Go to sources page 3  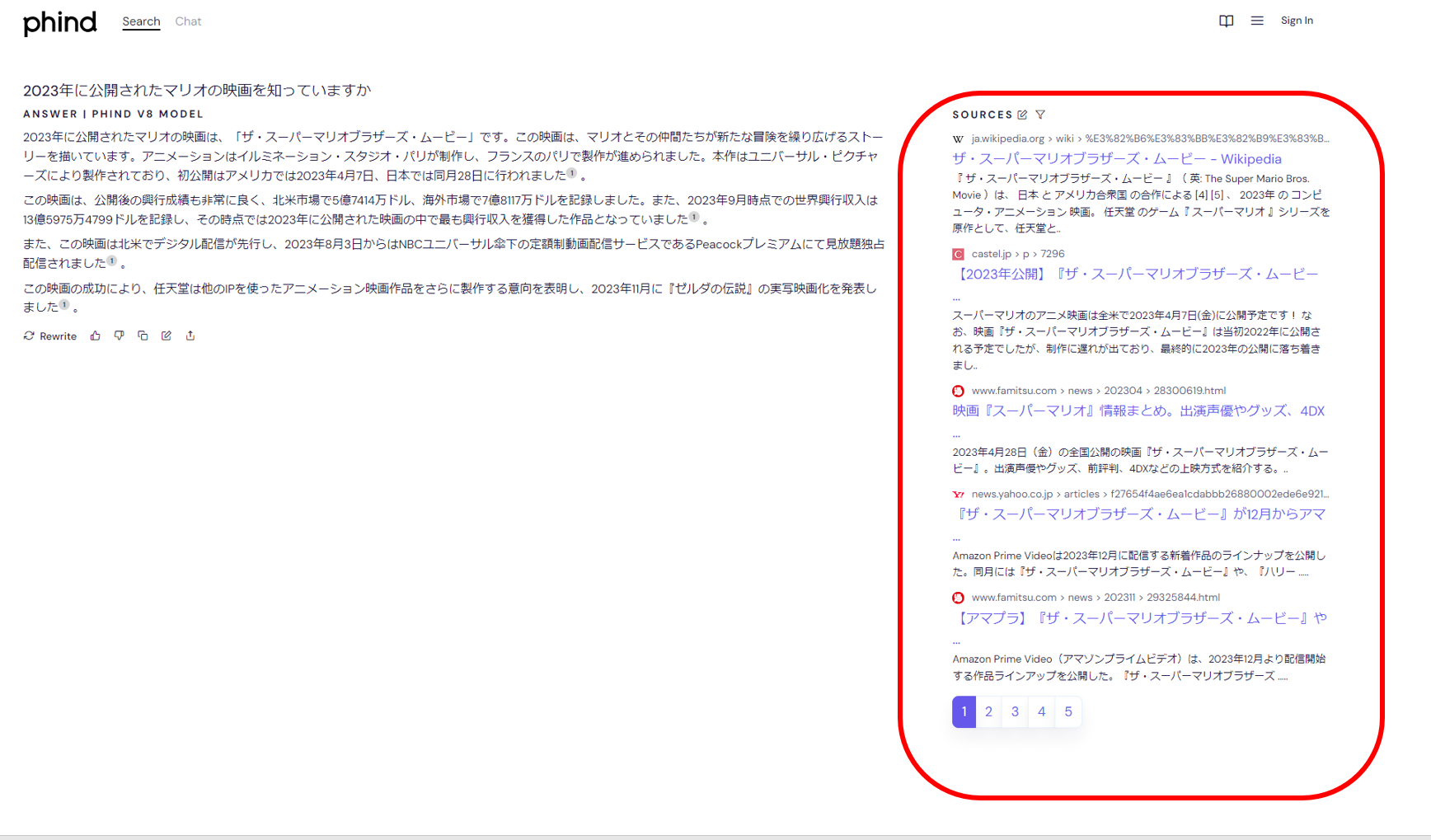pos(1015,712)
